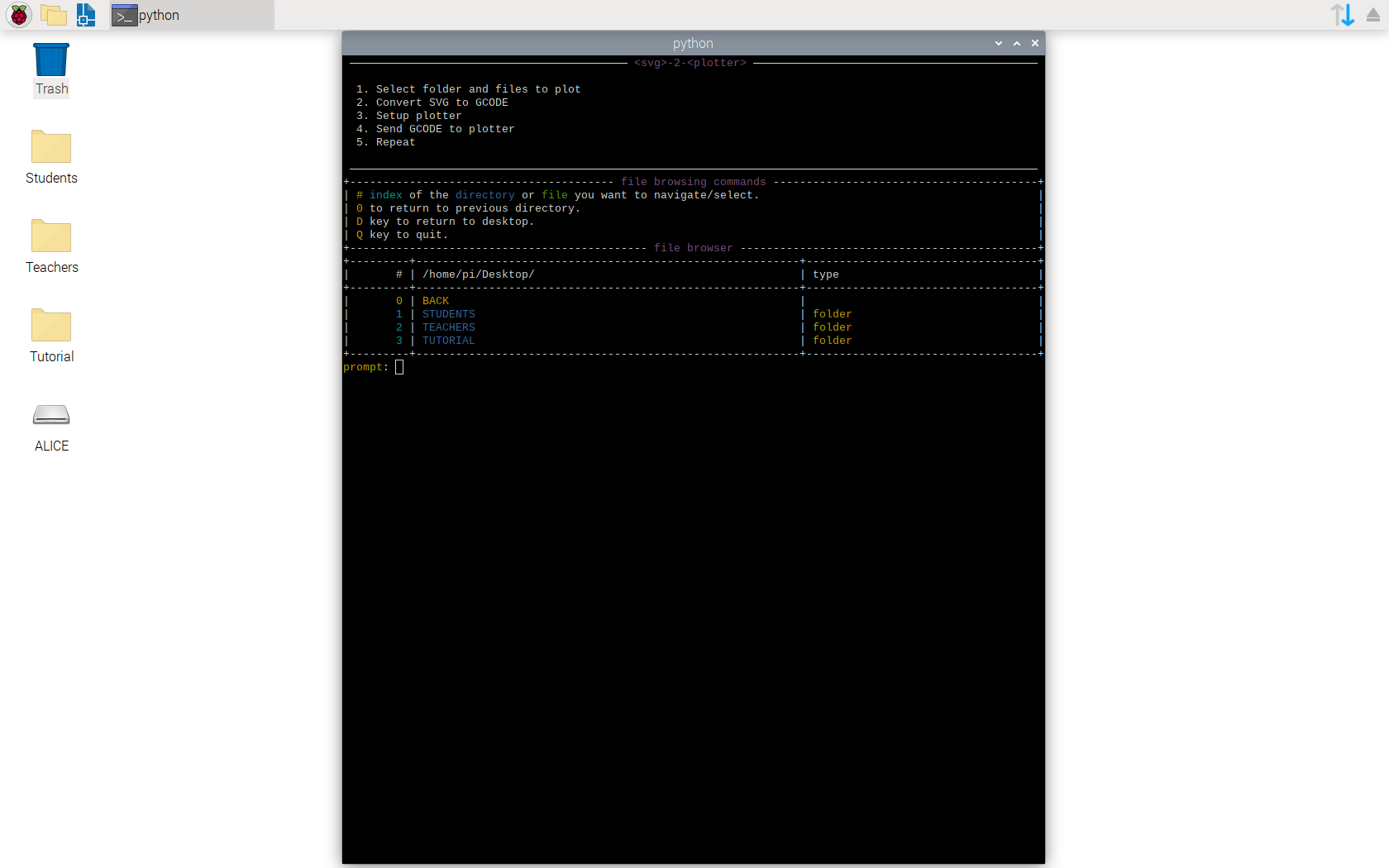1389x868 pixels.
Task: Select the Students desktop folder
Action: tap(51, 157)
